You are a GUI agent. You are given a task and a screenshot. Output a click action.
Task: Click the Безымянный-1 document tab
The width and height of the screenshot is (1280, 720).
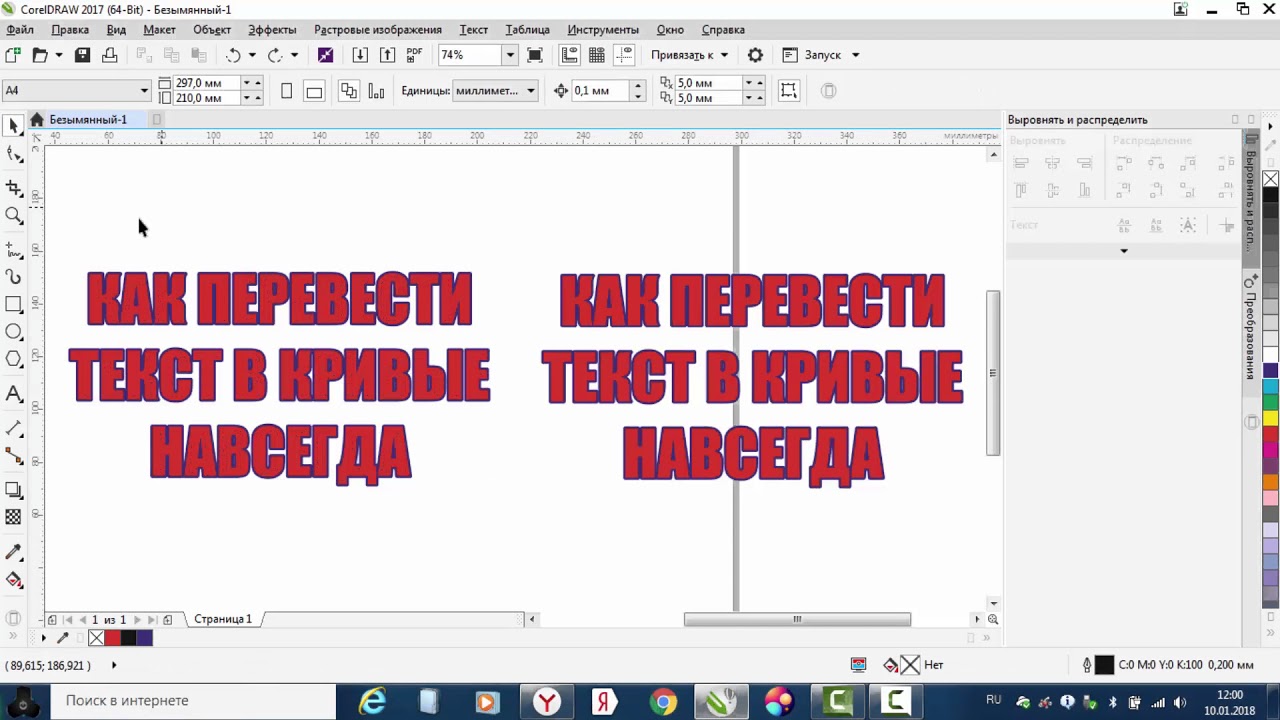click(x=88, y=120)
